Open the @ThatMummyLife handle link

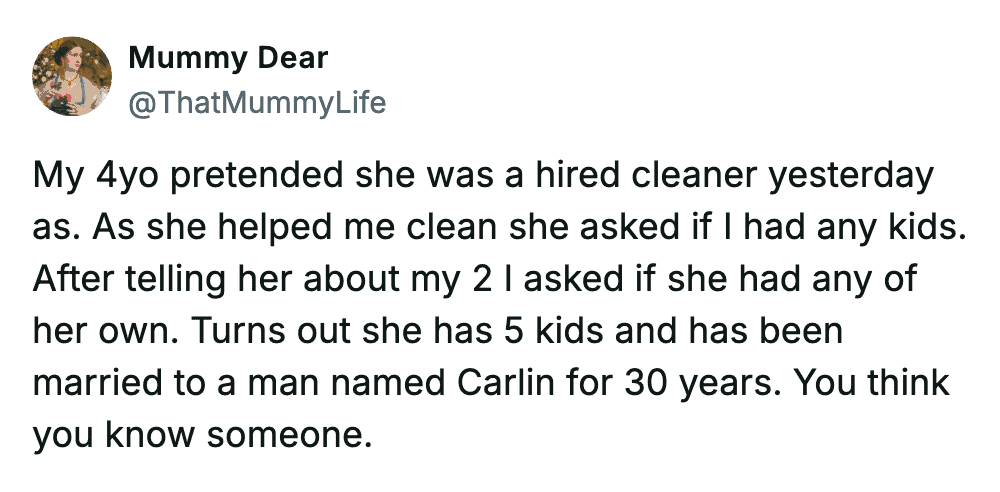(x=257, y=103)
